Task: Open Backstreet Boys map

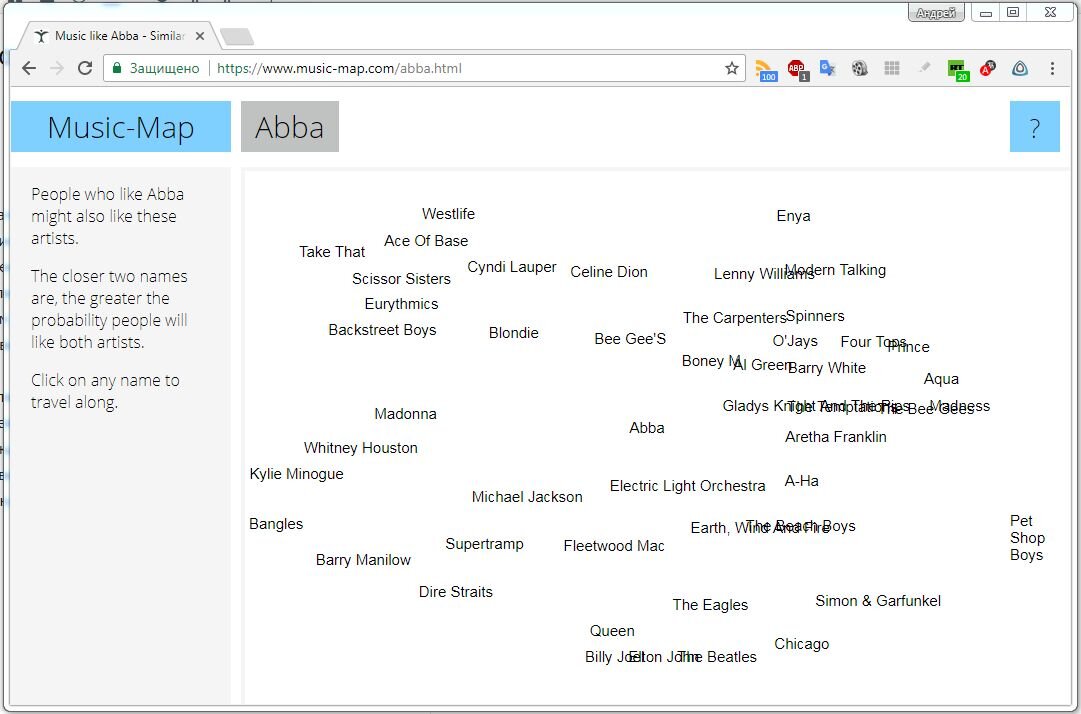Action: click(x=382, y=329)
